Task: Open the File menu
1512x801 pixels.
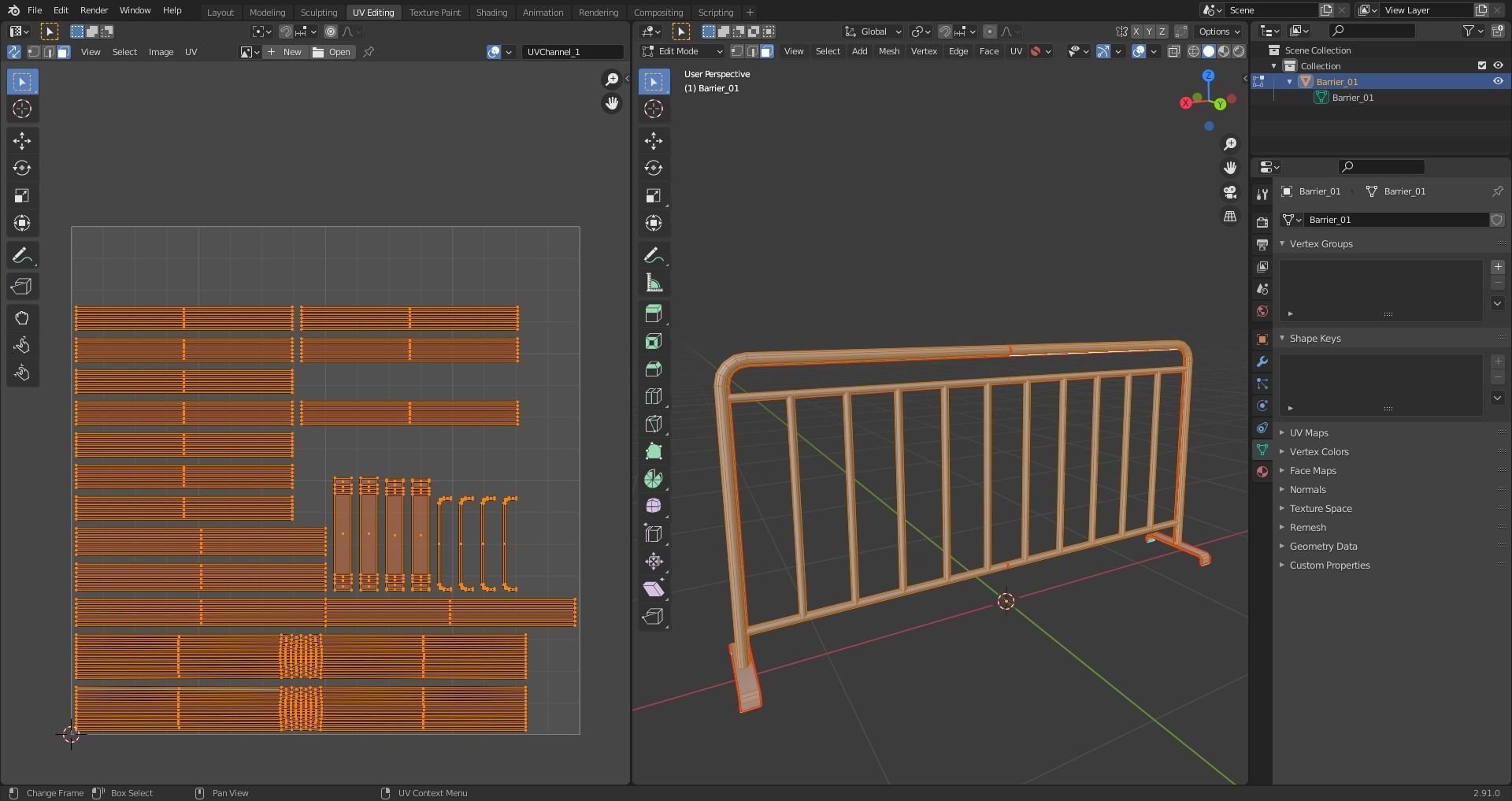Action: click(x=35, y=10)
